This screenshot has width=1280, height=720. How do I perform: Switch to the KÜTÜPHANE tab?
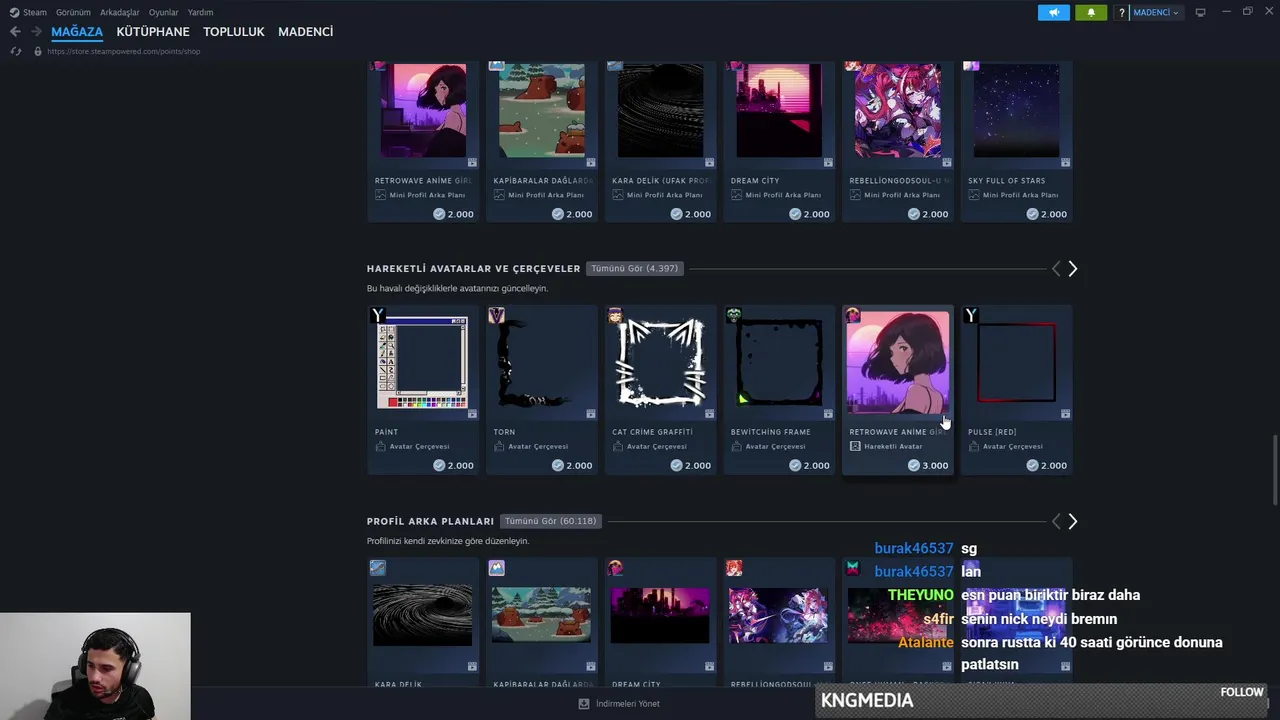pos(153,32)
